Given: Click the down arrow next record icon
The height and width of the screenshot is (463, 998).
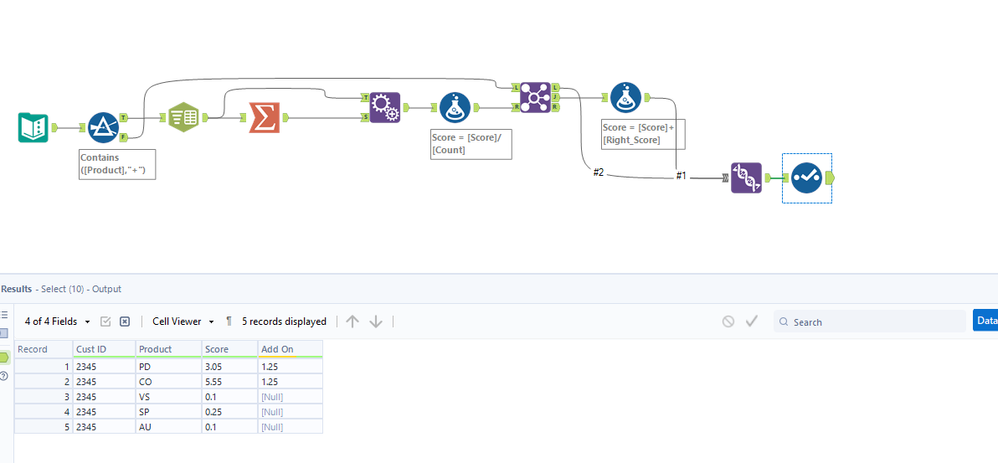Looking at the screenshot, I should [376, 322].
